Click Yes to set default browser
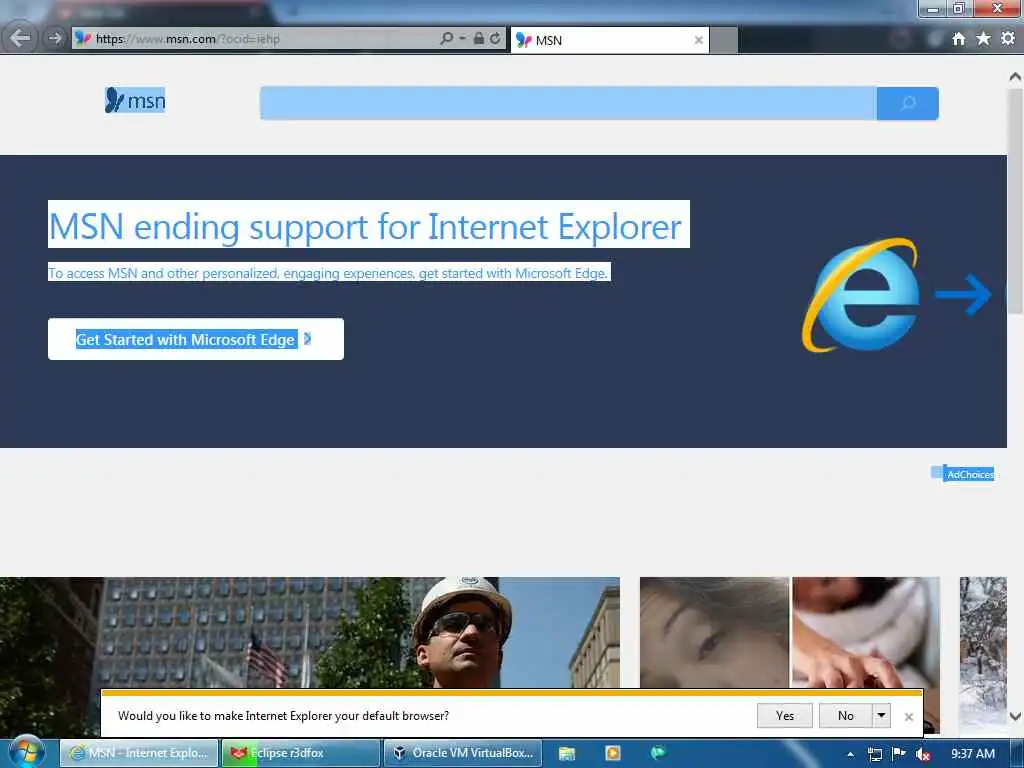 click(x=784, y=716)
